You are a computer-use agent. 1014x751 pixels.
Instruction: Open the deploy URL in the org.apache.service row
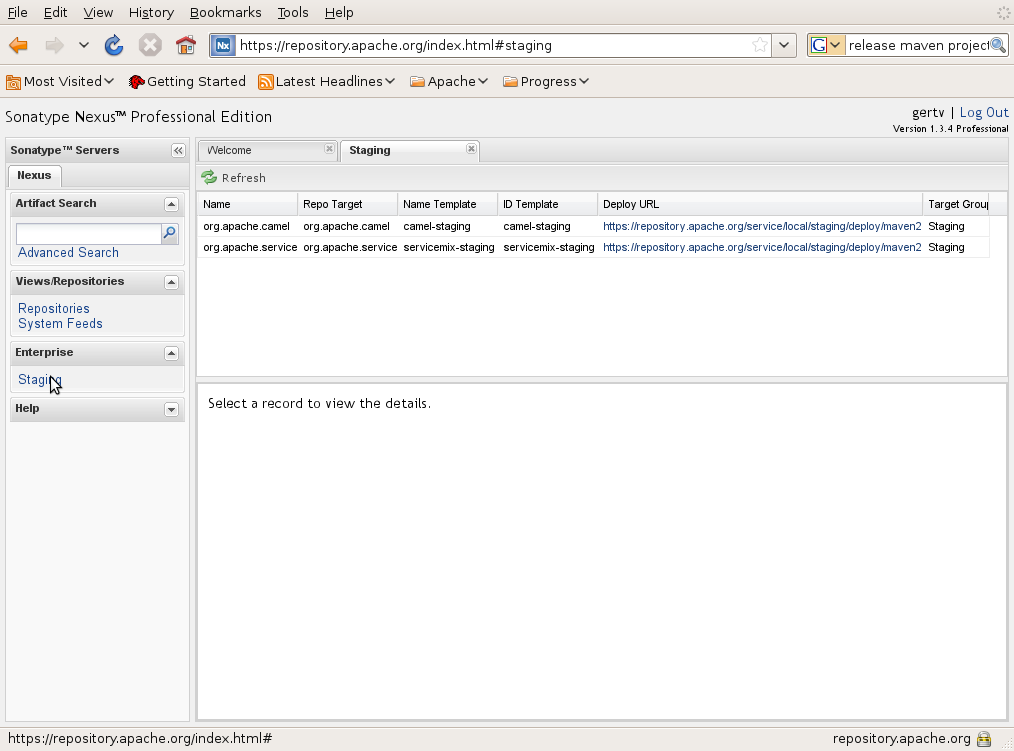coord(762,247)
